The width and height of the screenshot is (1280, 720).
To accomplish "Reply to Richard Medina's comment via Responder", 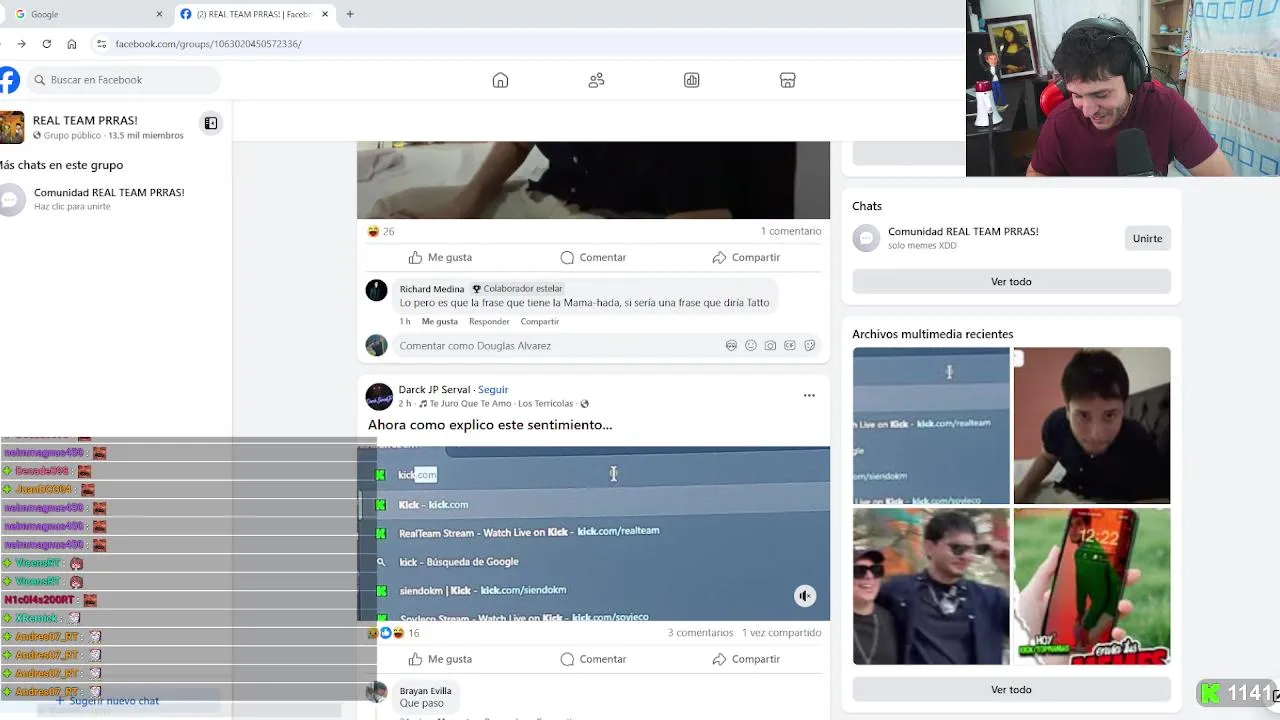I will click(489, 321).
